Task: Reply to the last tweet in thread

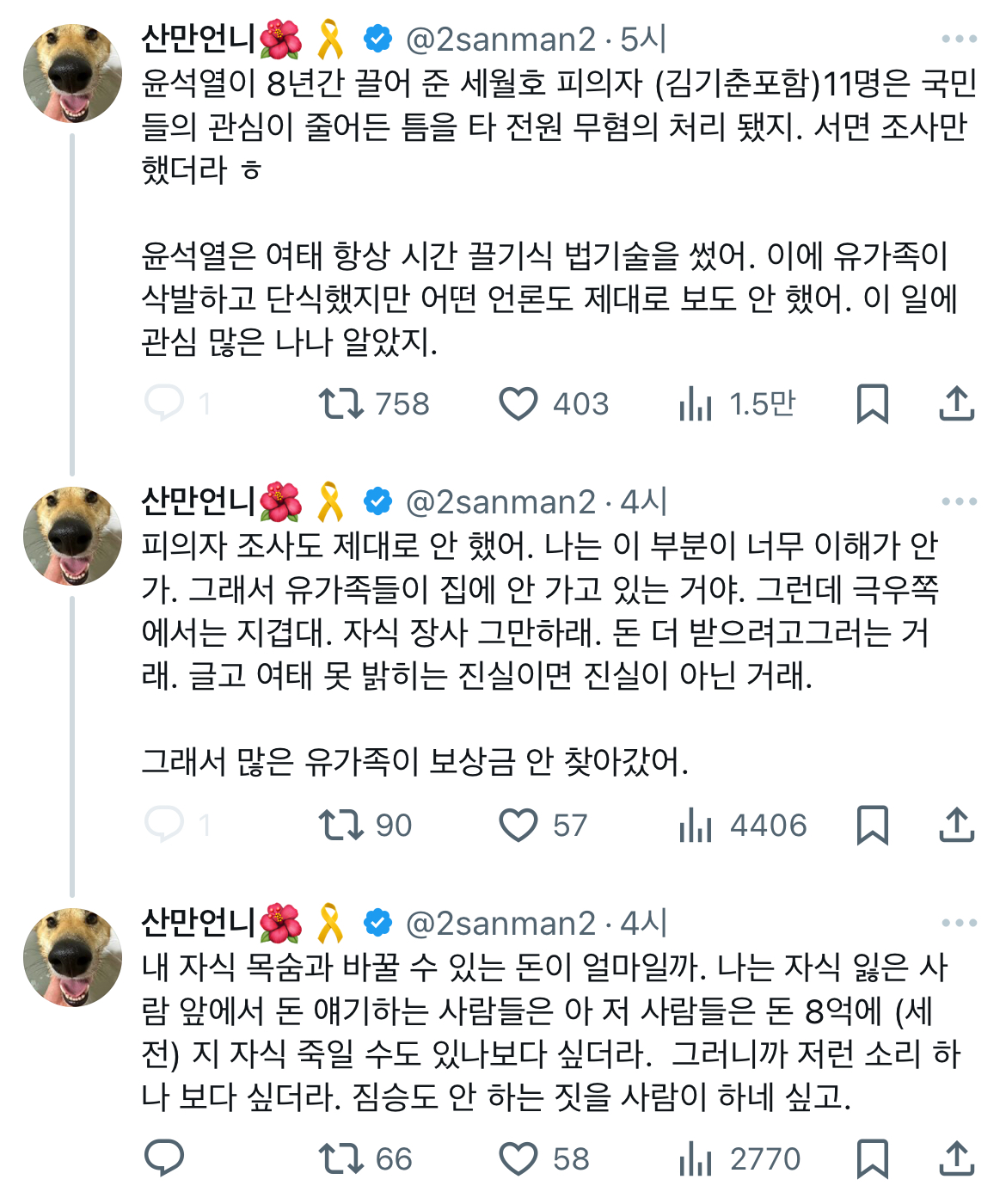Action: click(164, 1158)
